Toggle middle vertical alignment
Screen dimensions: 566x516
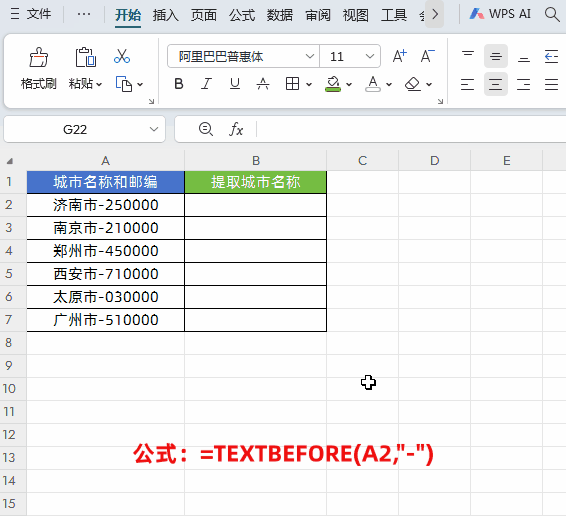tap(496, 56)
